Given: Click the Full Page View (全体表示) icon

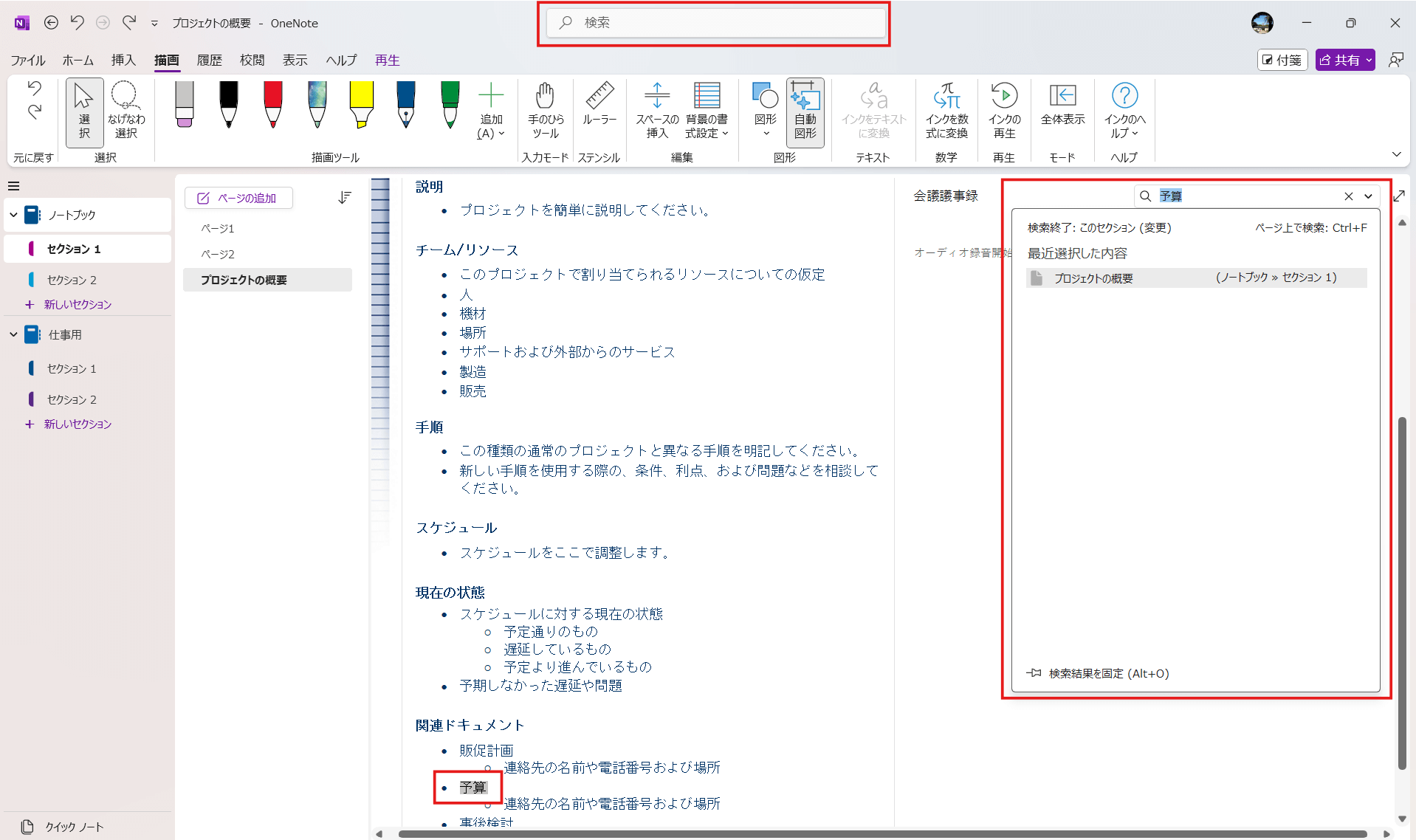Looking at the screenshot, I should (1062, 103).
